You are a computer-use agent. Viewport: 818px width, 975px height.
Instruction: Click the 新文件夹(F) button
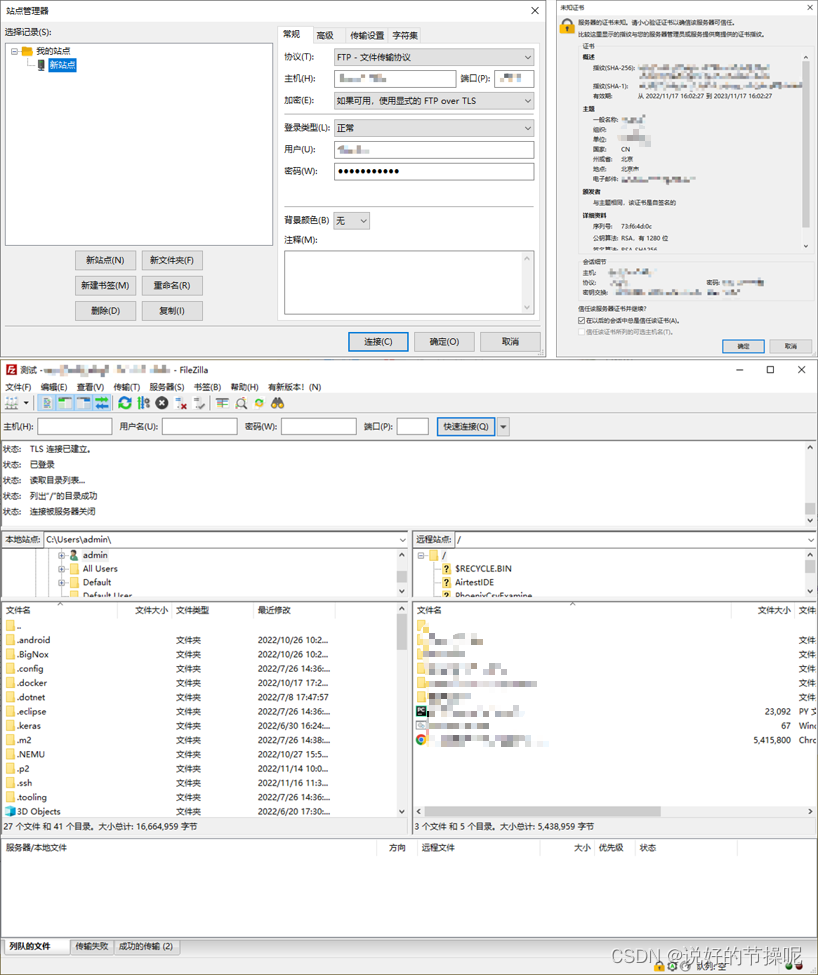(x=172, y=261)
